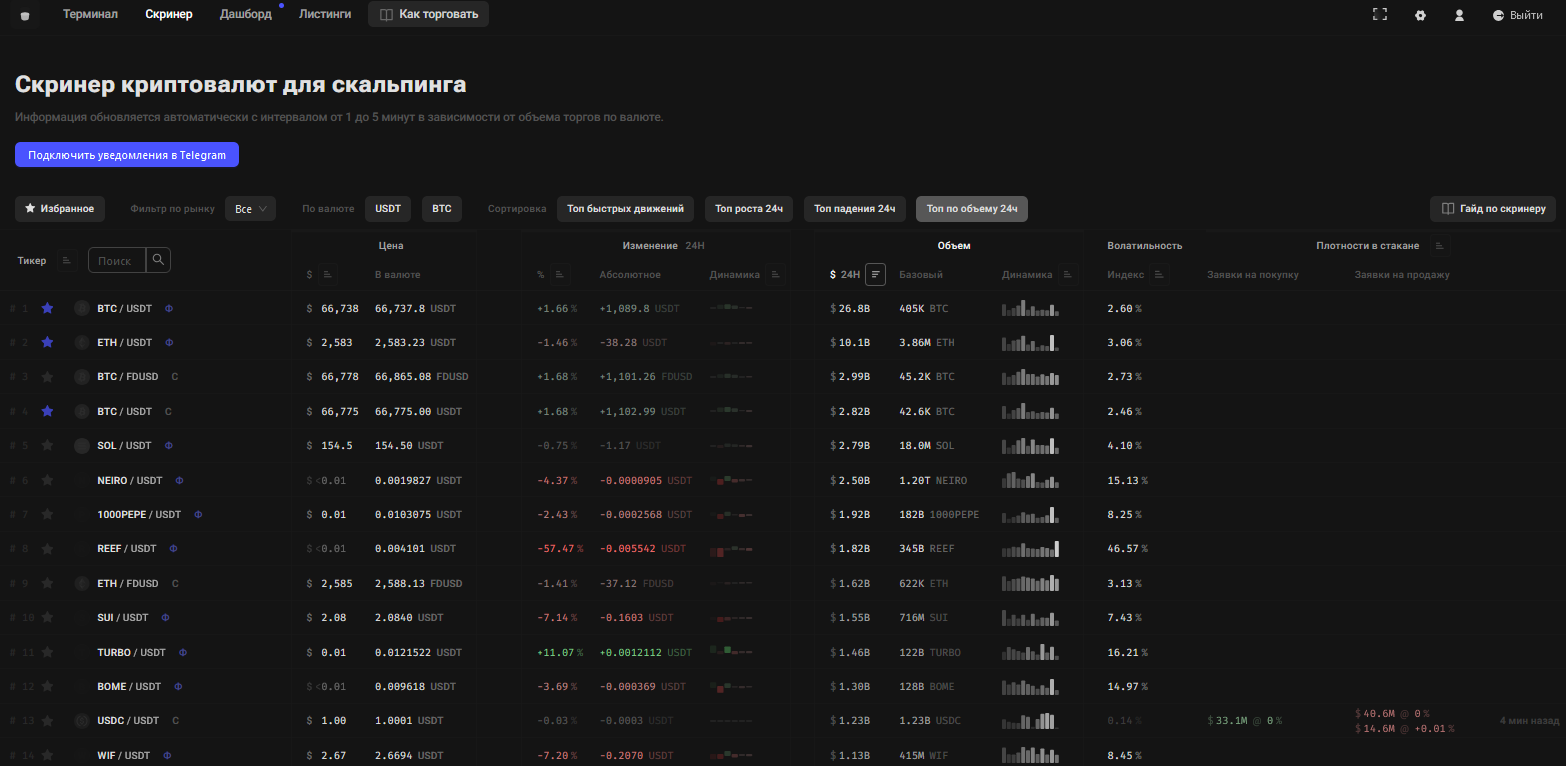The width and height of the screenshot is (1566, 766).
Task: Select 'Топ роста 24ч' sorting
Action: [x=749, y=209]
